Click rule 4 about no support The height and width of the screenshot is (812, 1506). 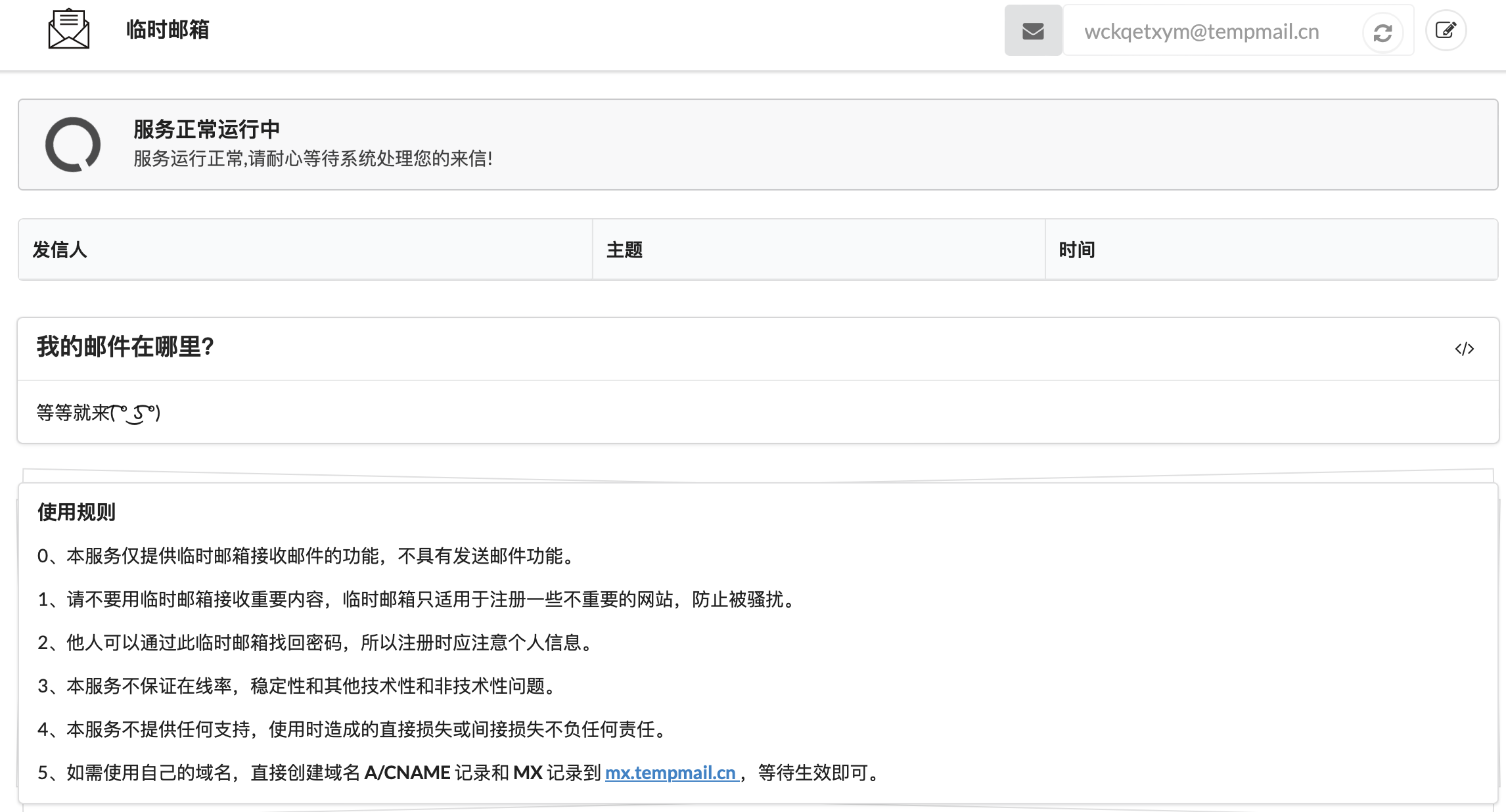[352, 729]
